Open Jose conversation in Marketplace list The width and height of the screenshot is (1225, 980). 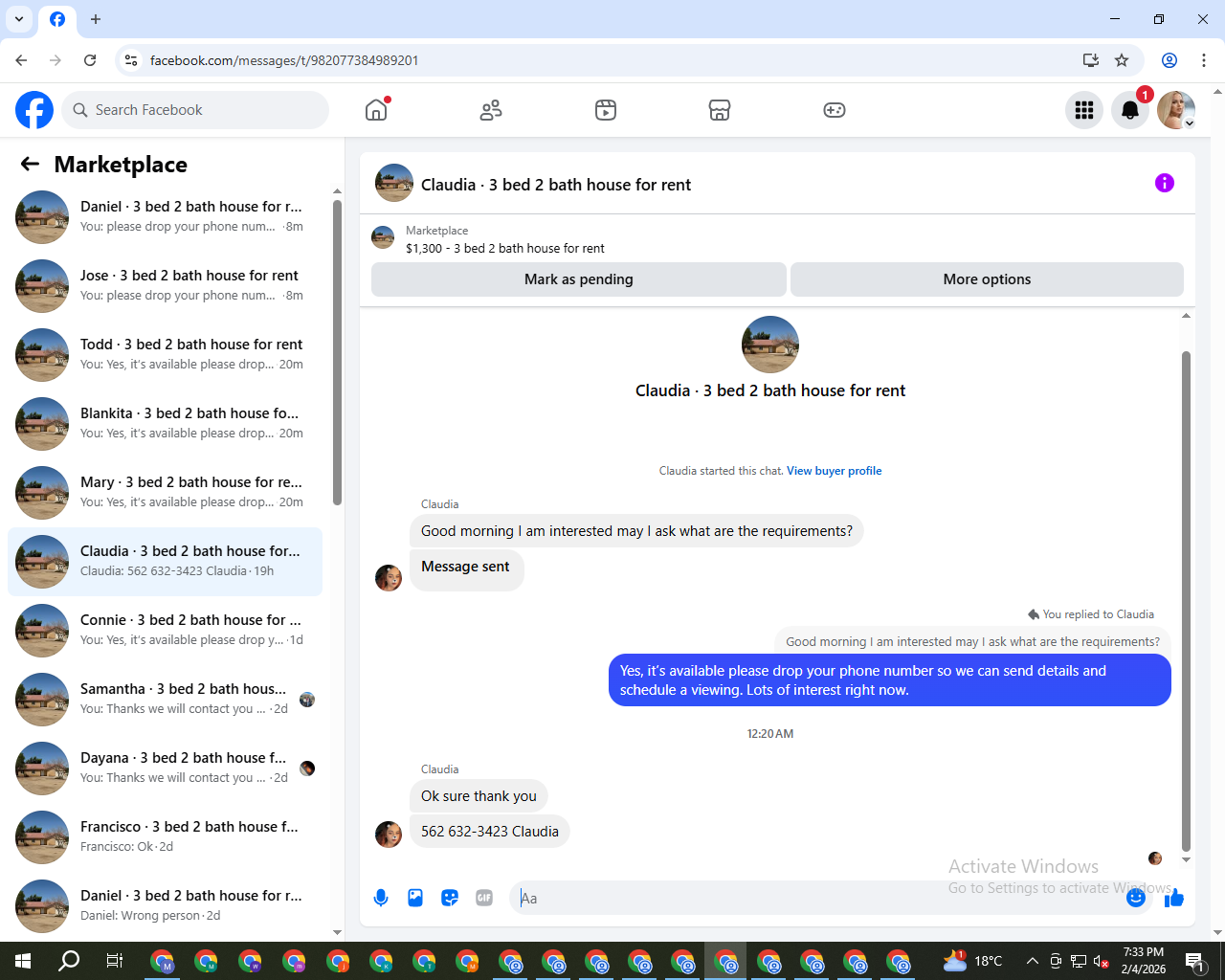[x=165, y=286]
